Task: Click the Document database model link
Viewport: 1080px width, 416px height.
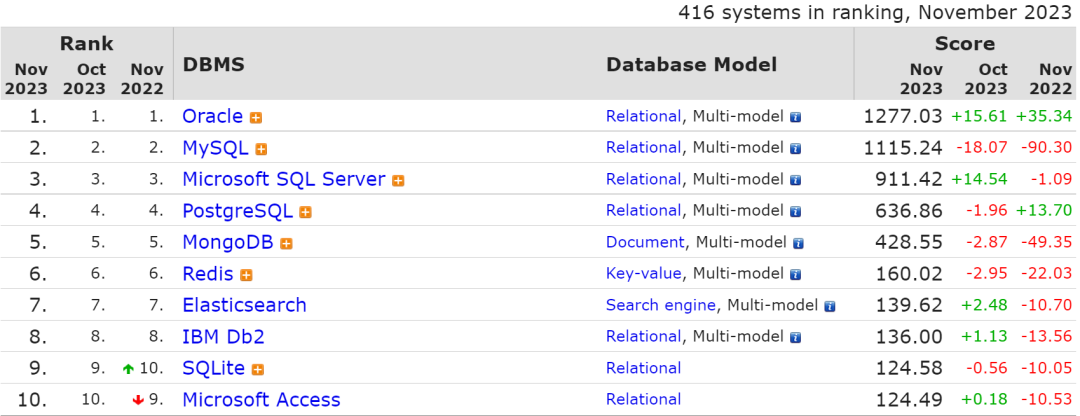Action: point(645,242)
